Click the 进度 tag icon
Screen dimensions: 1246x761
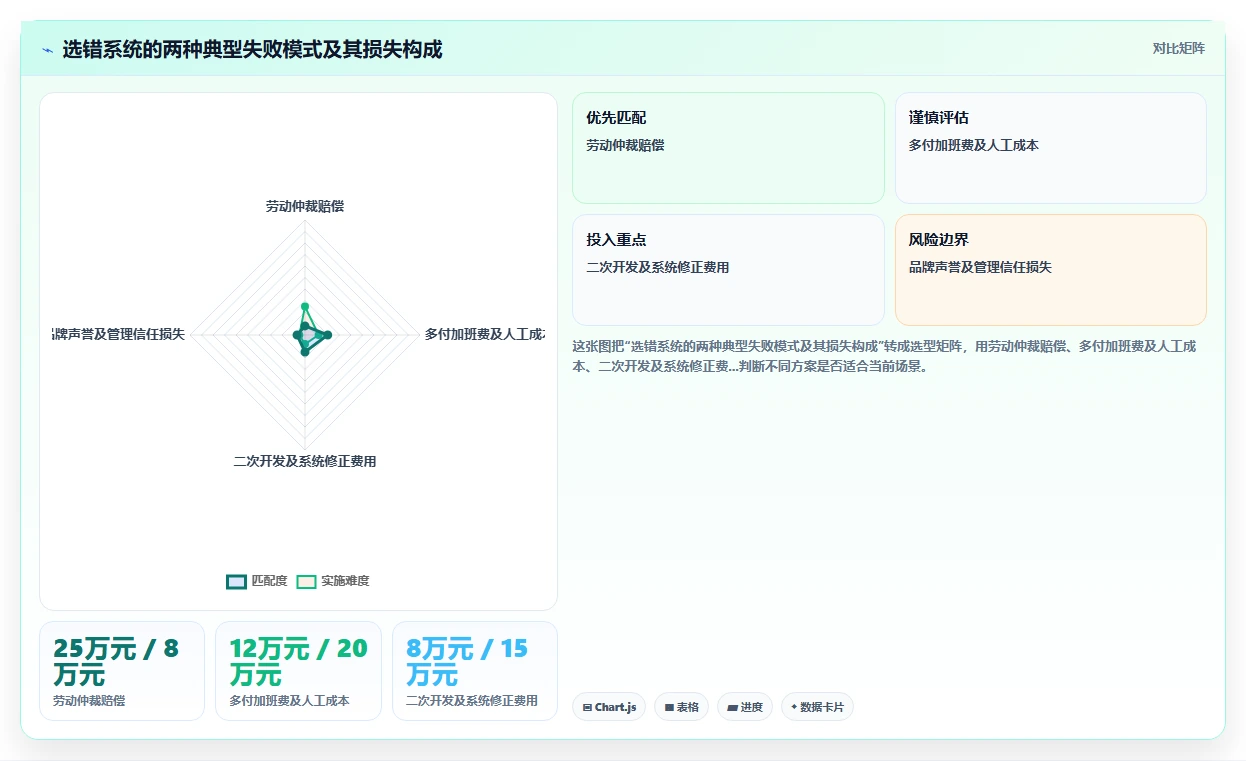click(x=732, y=707)
